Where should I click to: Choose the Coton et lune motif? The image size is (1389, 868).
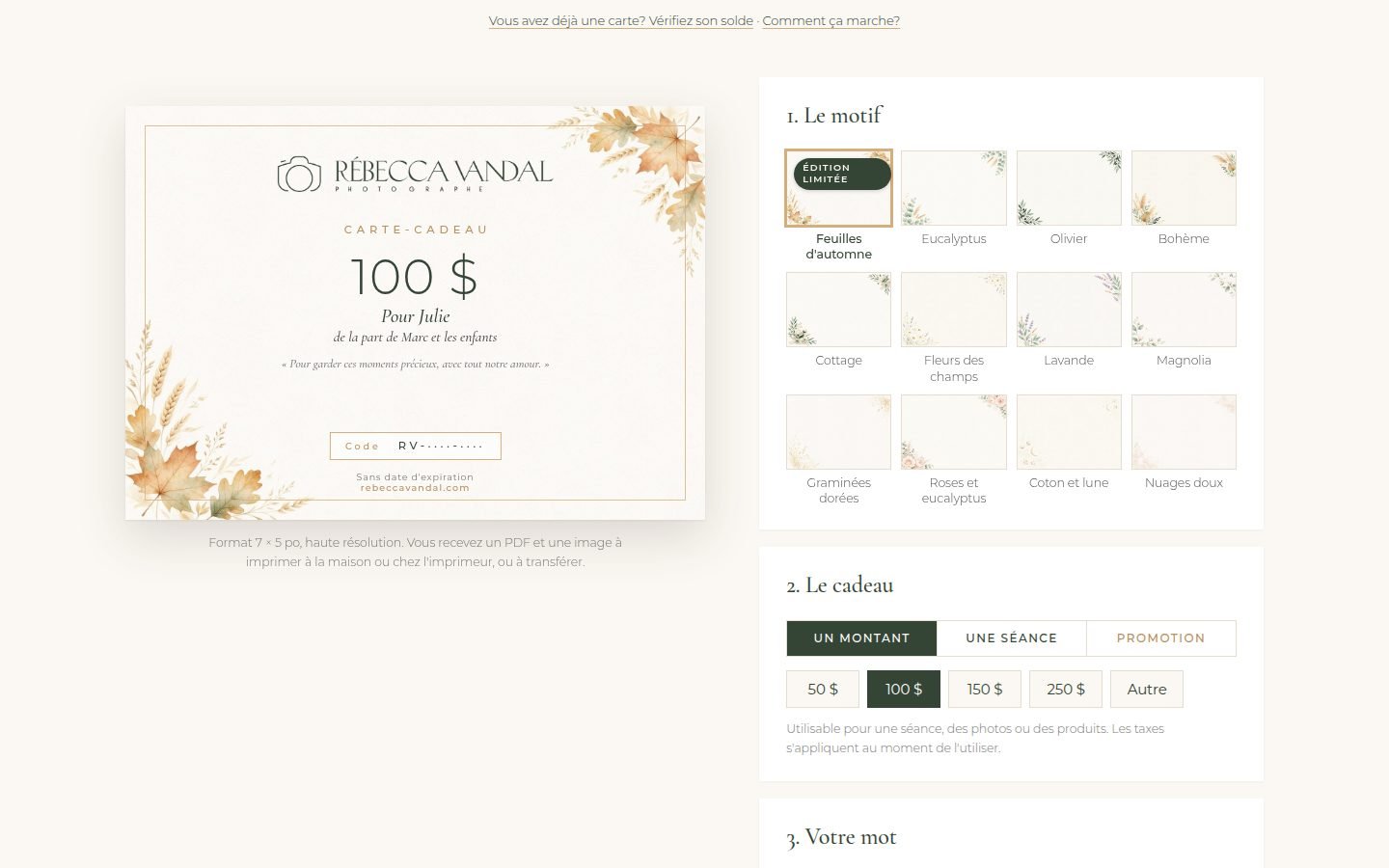coord(1069,432)
